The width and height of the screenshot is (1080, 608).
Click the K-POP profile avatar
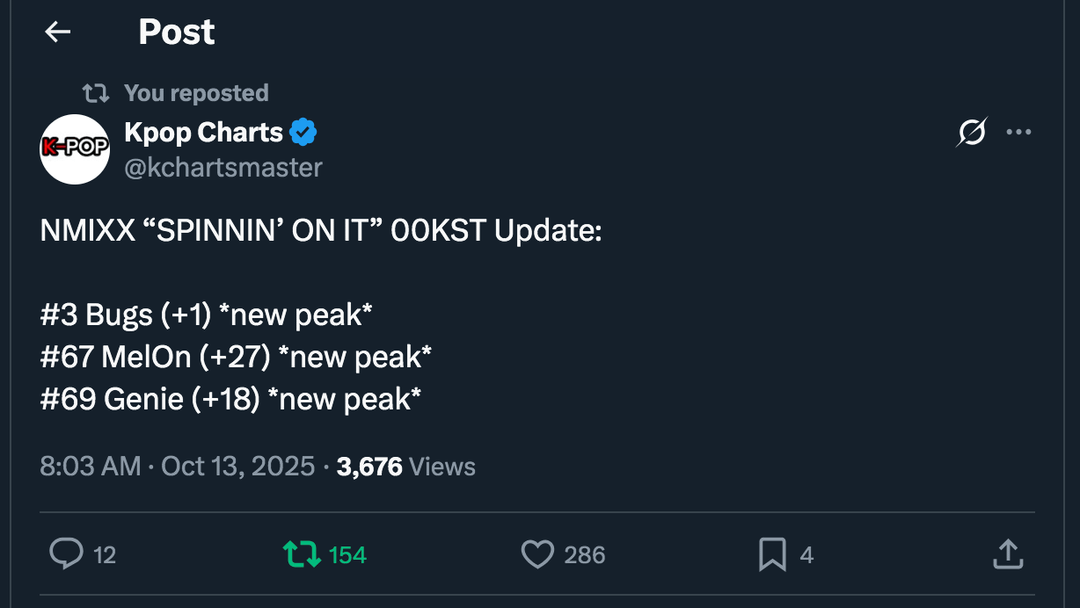[x=75, y=149]
